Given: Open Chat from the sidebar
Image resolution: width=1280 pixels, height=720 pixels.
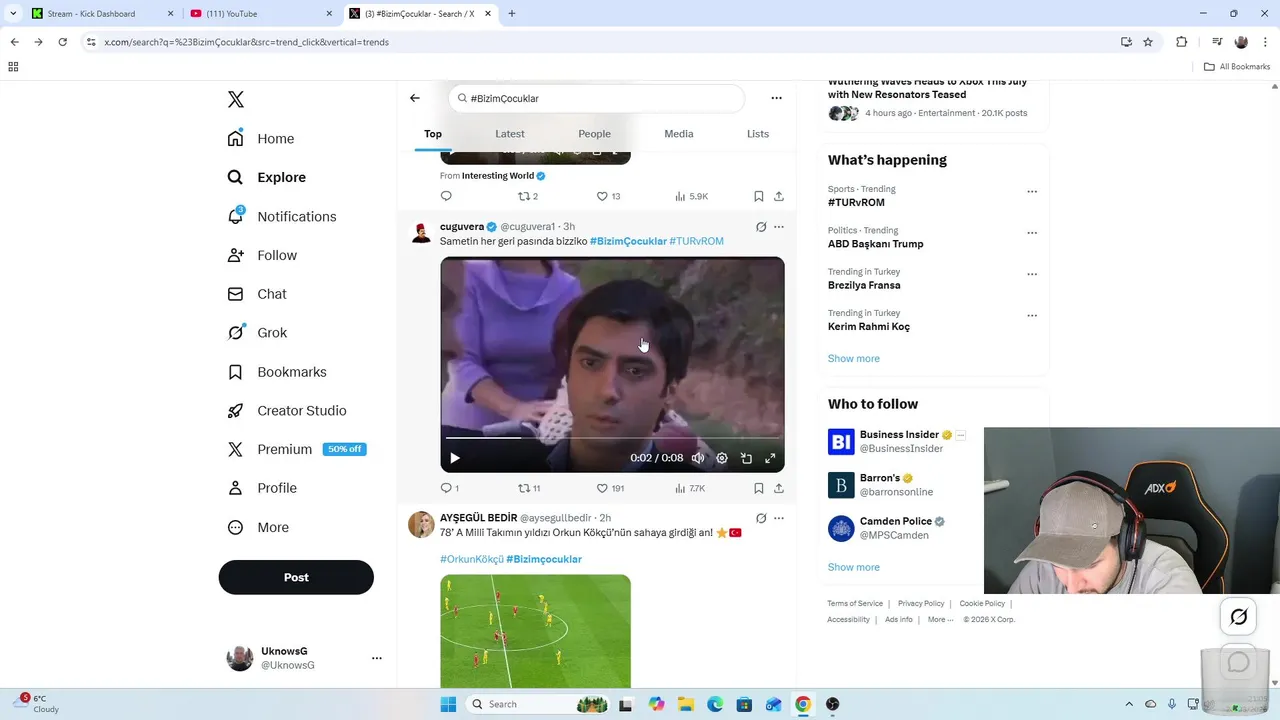Looking at the screenshot, I should pos(257,294).
